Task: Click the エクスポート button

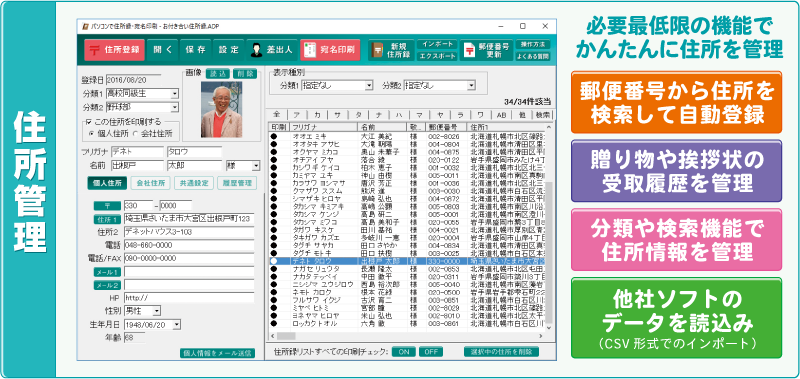Action: pyautogui.click(x=437, y=56)
